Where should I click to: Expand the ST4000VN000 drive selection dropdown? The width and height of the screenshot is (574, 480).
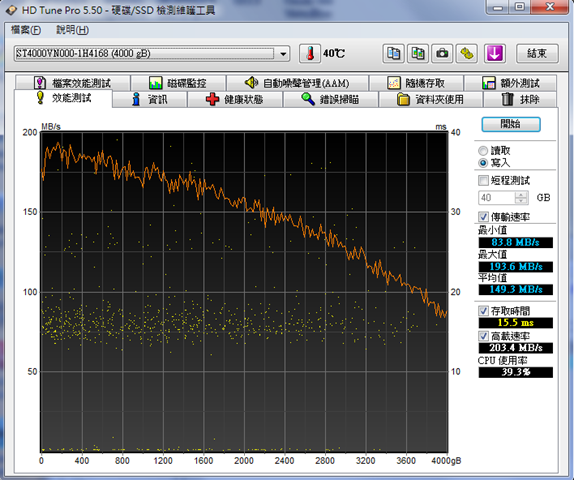point(283,54)
